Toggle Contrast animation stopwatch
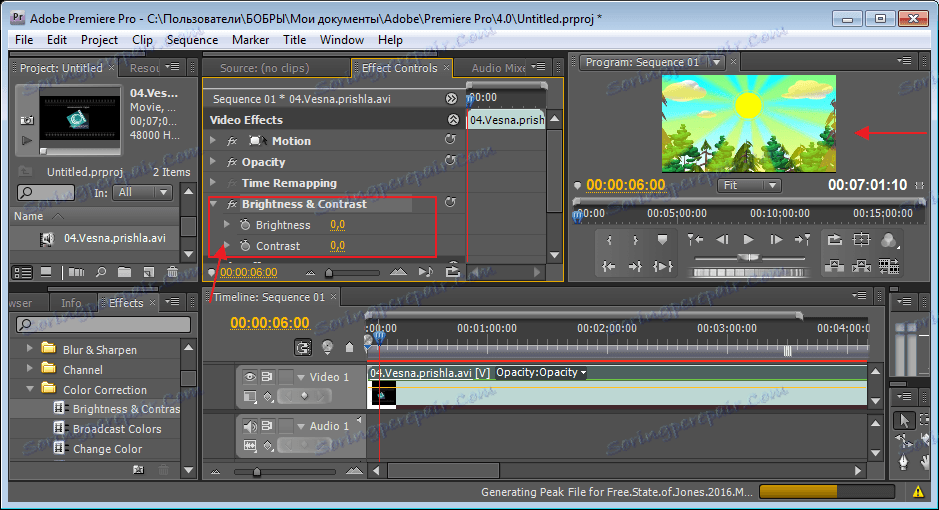Viewport: 939px width, 510px height. (x=245, y=246)
